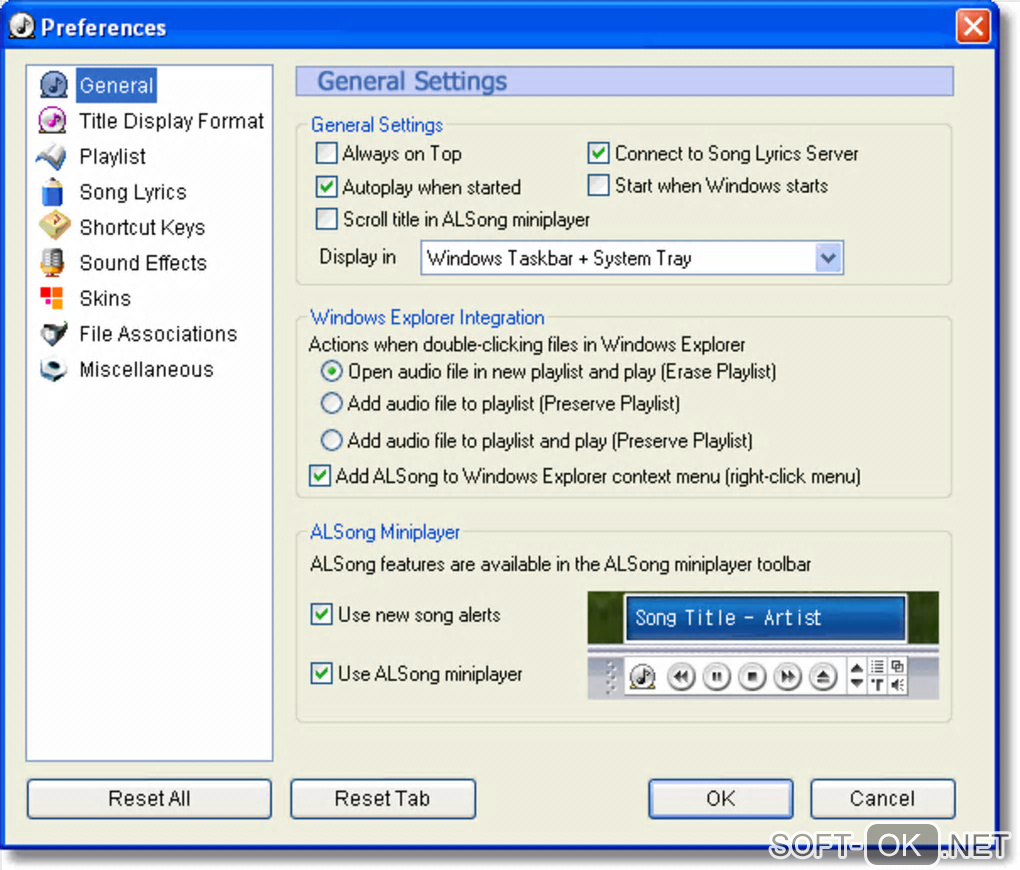
Task: Click the miniplayer up arrow
Action: 857,668
